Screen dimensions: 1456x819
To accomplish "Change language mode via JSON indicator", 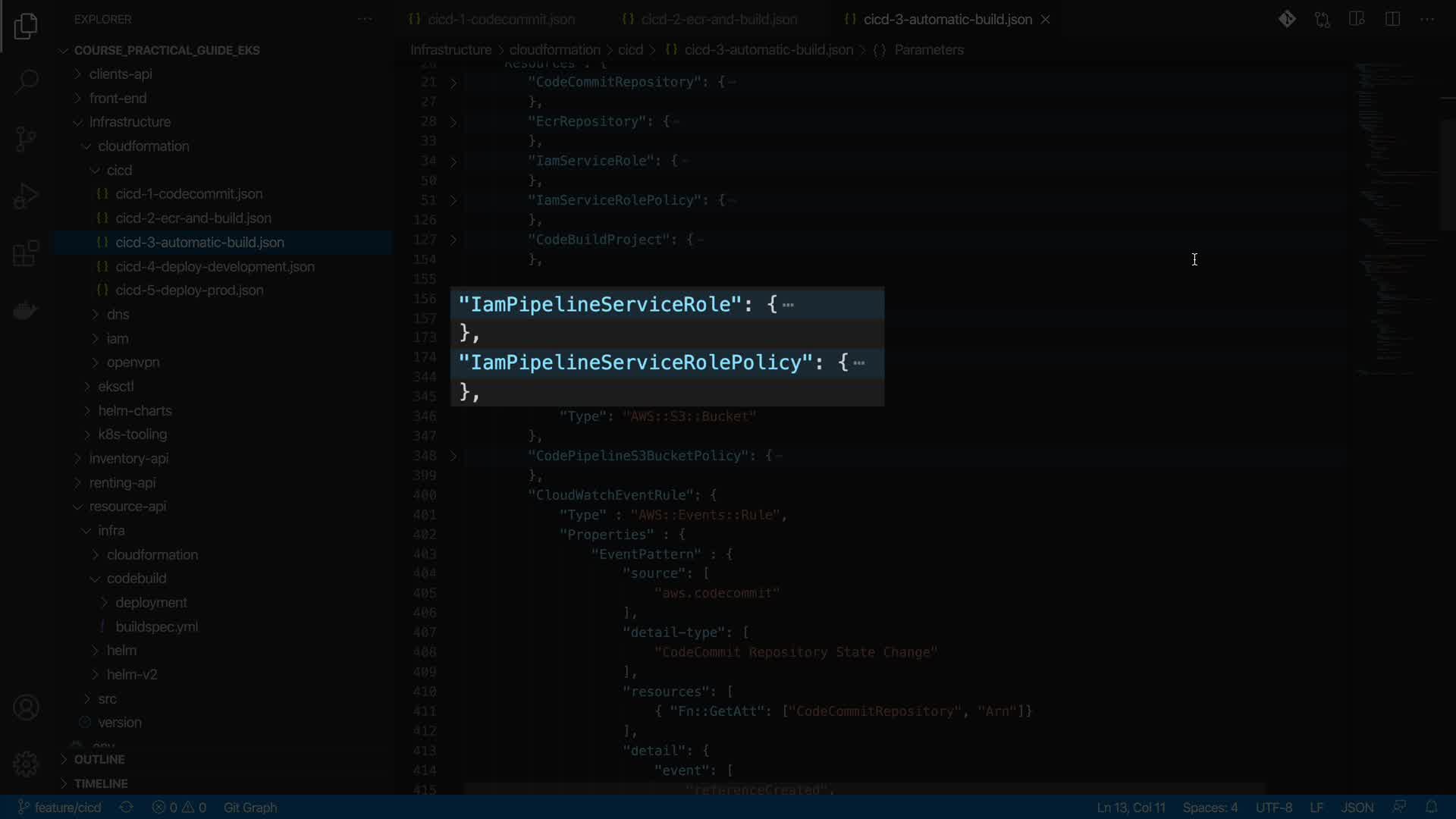I will pos(1357,807).
